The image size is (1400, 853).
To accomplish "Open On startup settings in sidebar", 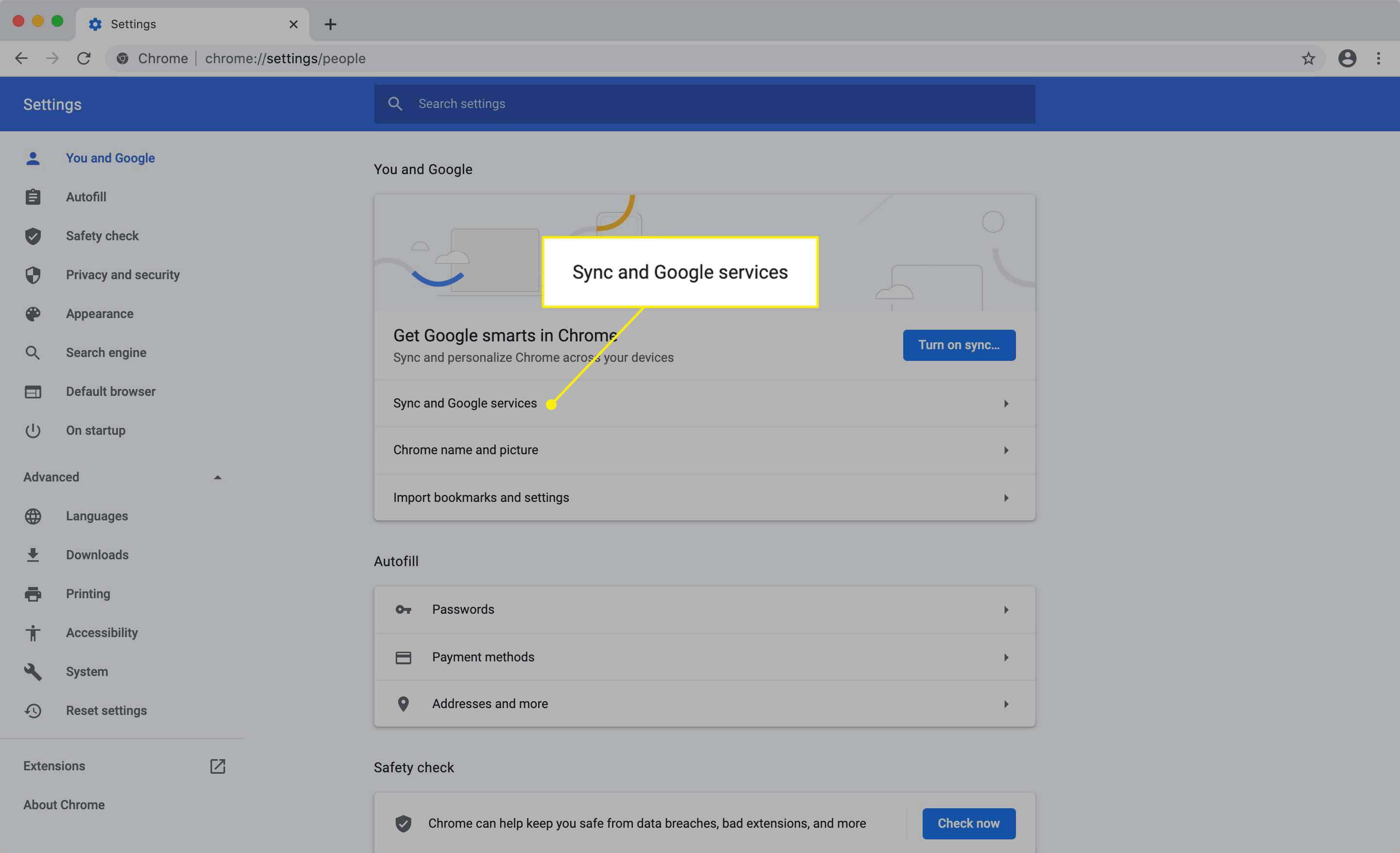I will click(x=95, y=431).
